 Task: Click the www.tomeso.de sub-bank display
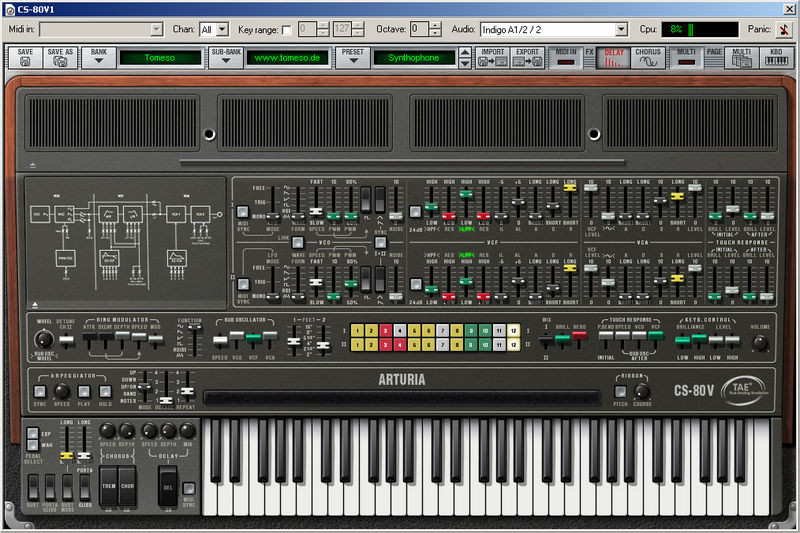(287, 58)
